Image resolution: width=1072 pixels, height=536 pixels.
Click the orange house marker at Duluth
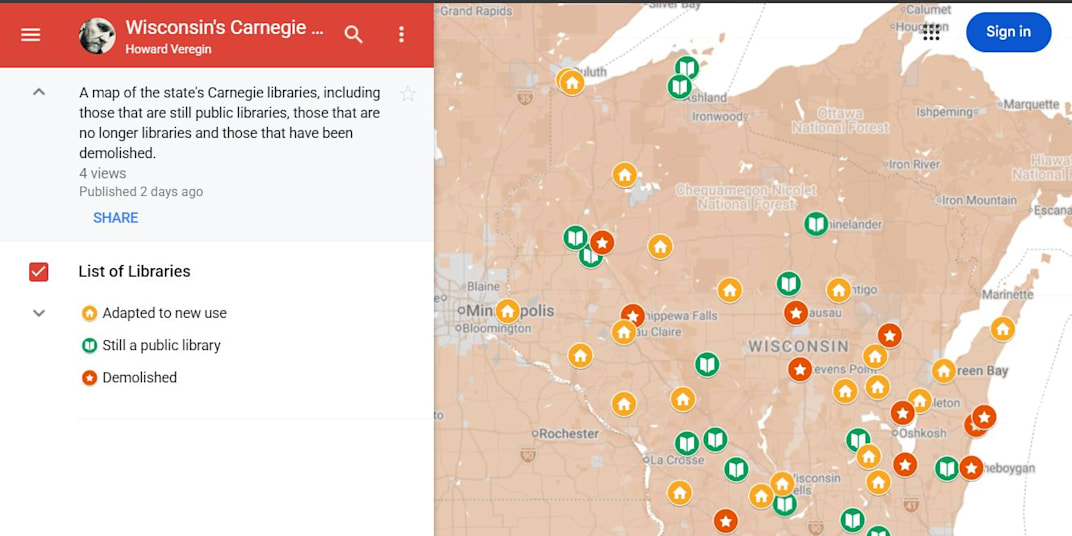point(572,83)
